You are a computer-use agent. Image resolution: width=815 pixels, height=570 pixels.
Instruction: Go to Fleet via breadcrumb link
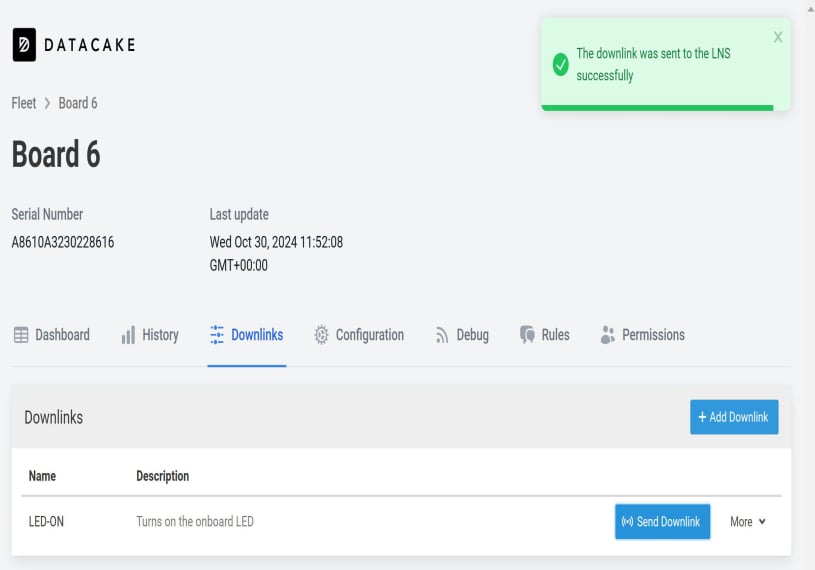(24, 103)
